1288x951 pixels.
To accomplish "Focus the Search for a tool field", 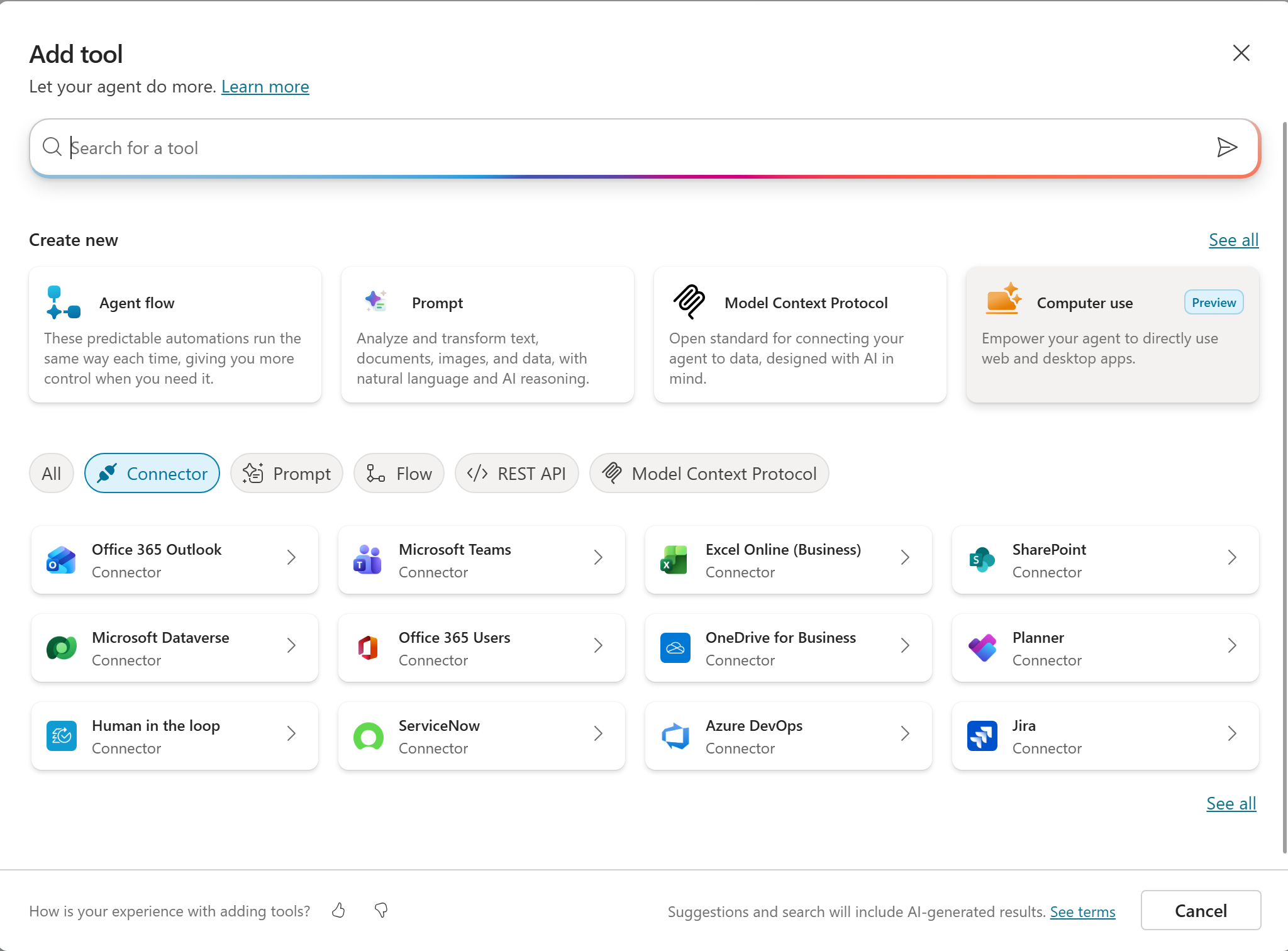I will [x=629, y=148].
